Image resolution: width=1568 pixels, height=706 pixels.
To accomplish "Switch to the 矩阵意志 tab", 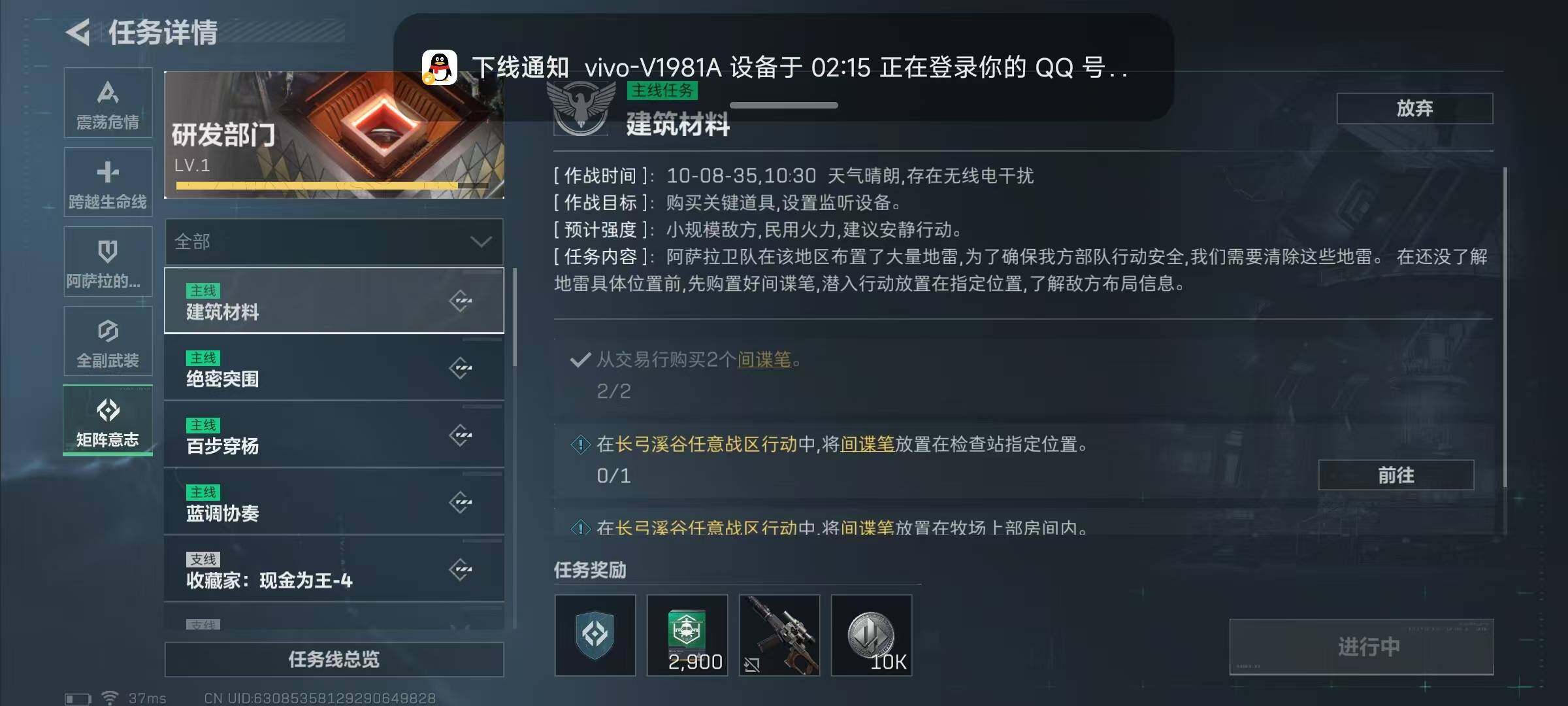I will (108, 420).
